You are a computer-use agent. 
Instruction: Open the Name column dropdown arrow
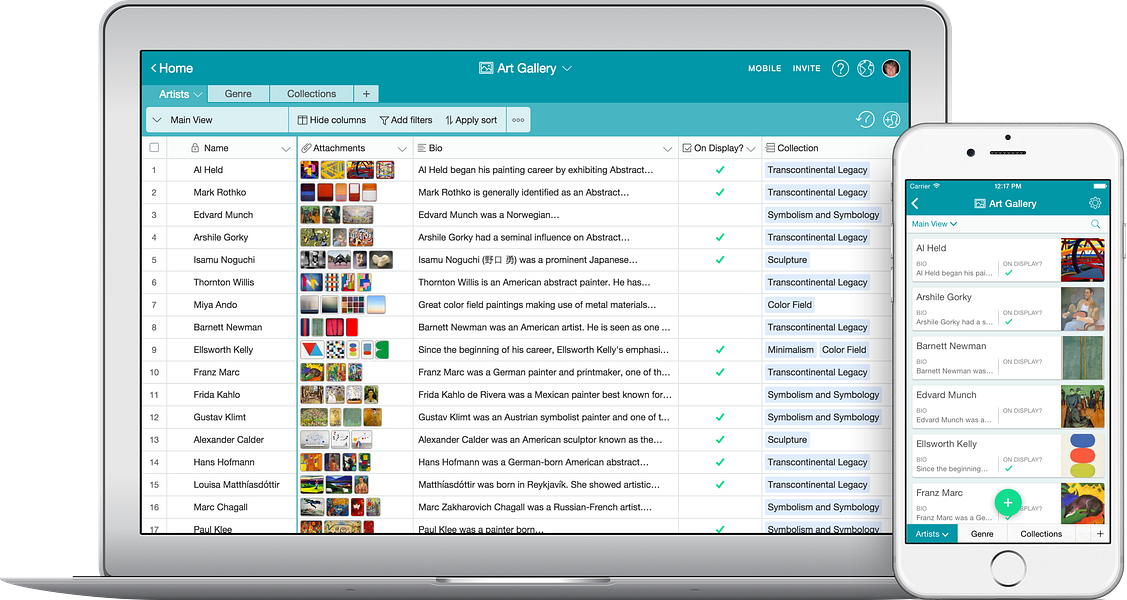[285, 149]
